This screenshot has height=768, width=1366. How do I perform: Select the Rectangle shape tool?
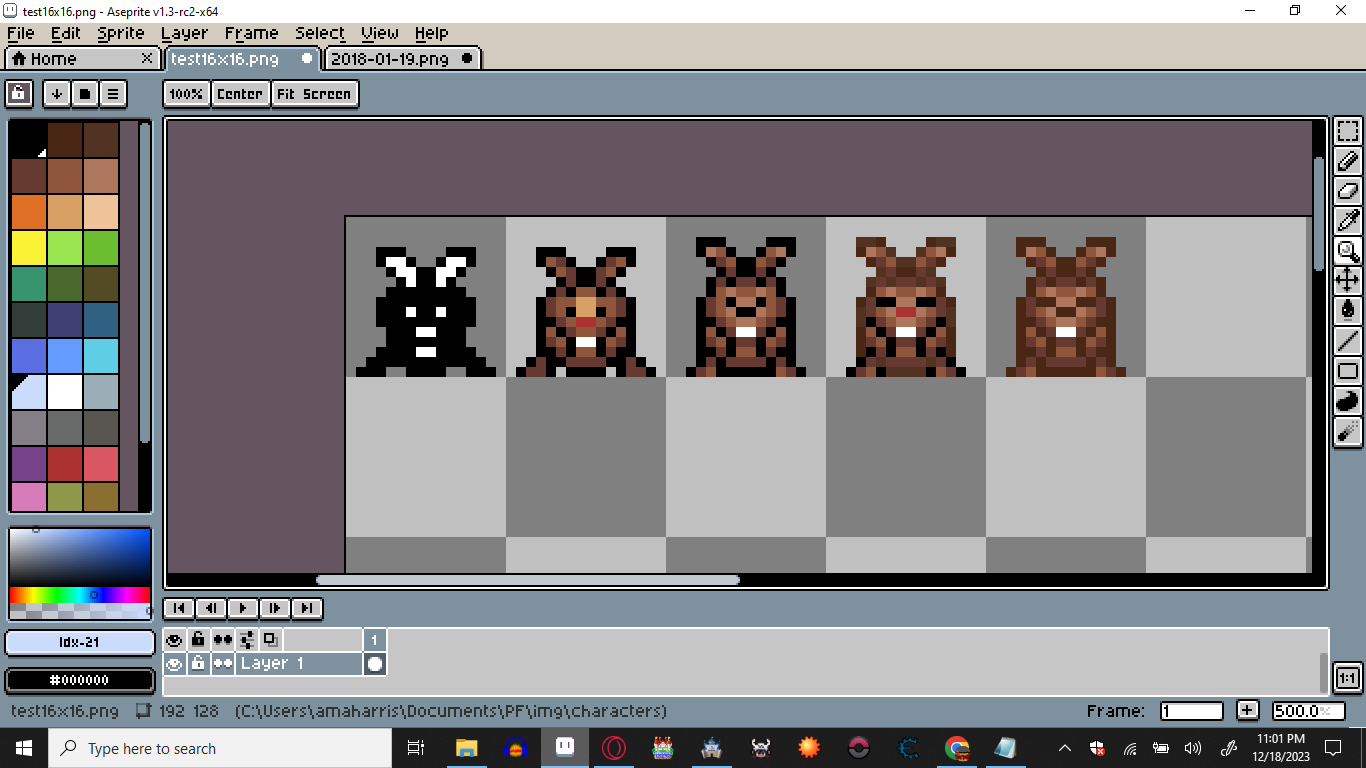pyautogui.click(x=1347, y=371)
